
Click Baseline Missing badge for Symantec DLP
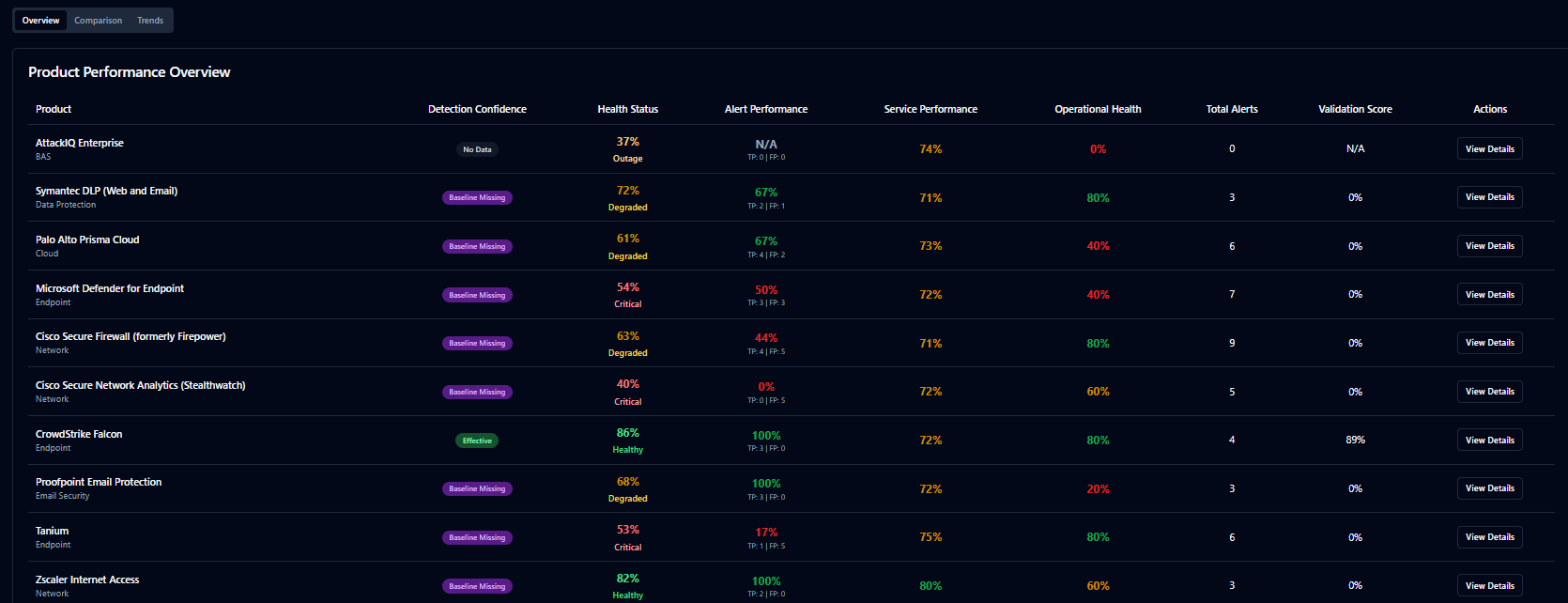(477, 197)
